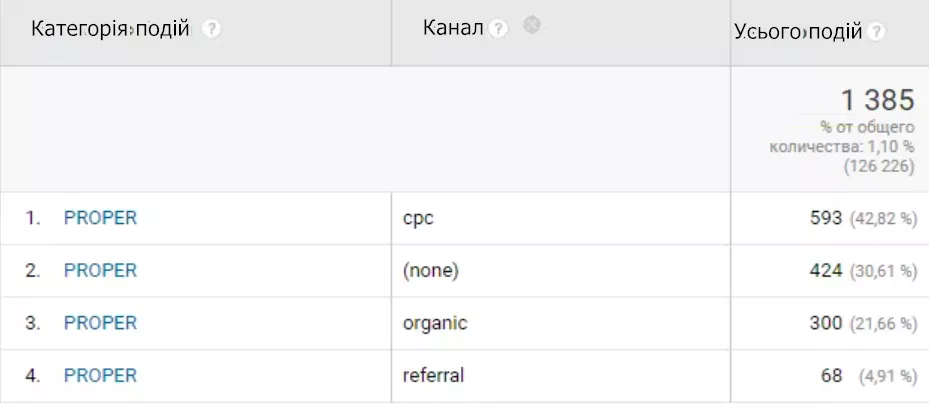Screen dimensions: 929x408
Task: Sort by Категорія подій column header
Action: tap(110, 28)
